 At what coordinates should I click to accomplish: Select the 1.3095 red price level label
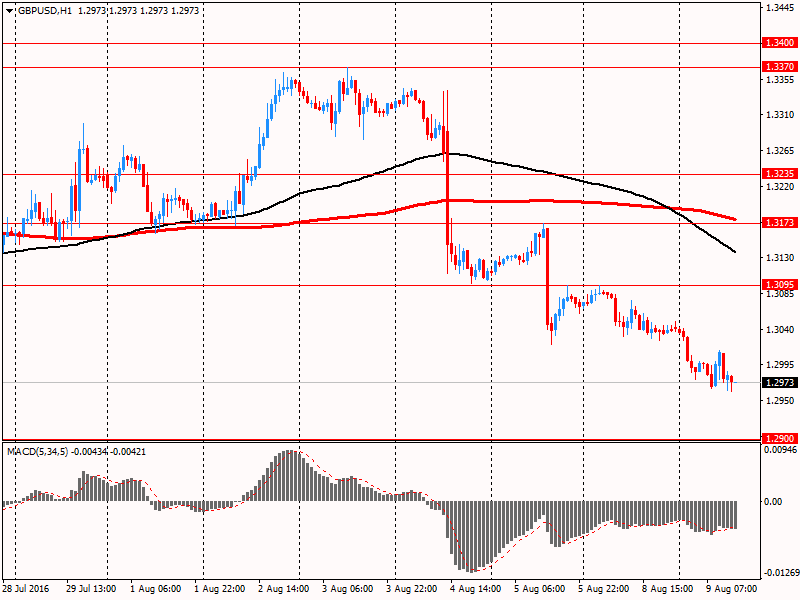[779, 285]
